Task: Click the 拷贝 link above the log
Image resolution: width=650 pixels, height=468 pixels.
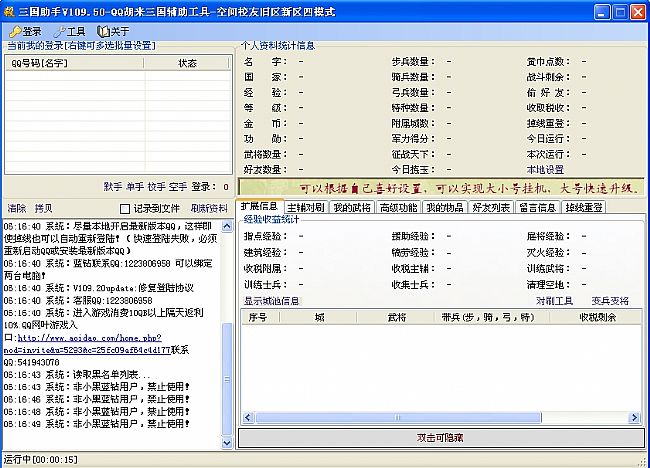Action: tap(44, 209)
